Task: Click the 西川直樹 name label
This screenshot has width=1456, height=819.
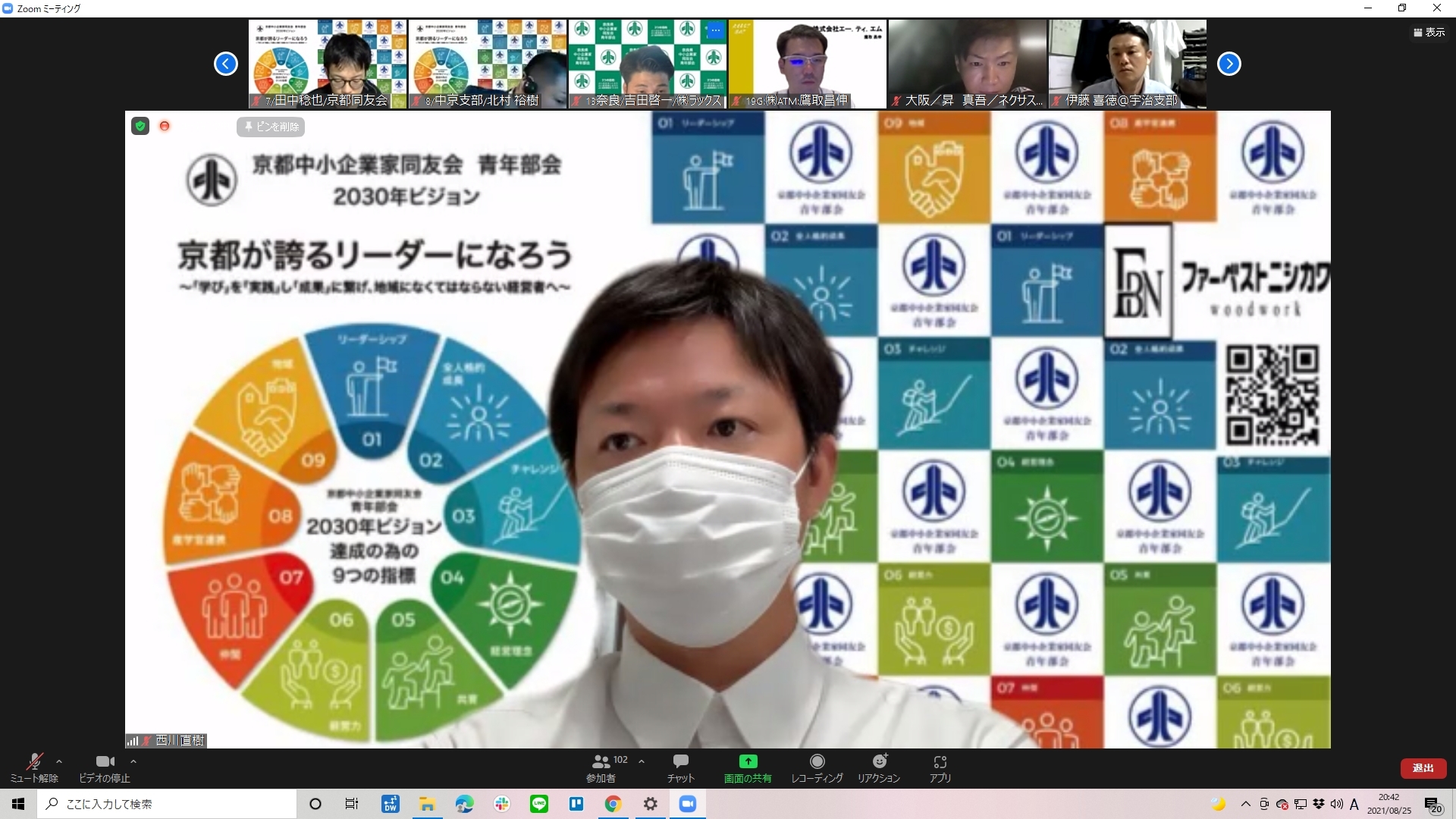Action: (x=180, y=740)
